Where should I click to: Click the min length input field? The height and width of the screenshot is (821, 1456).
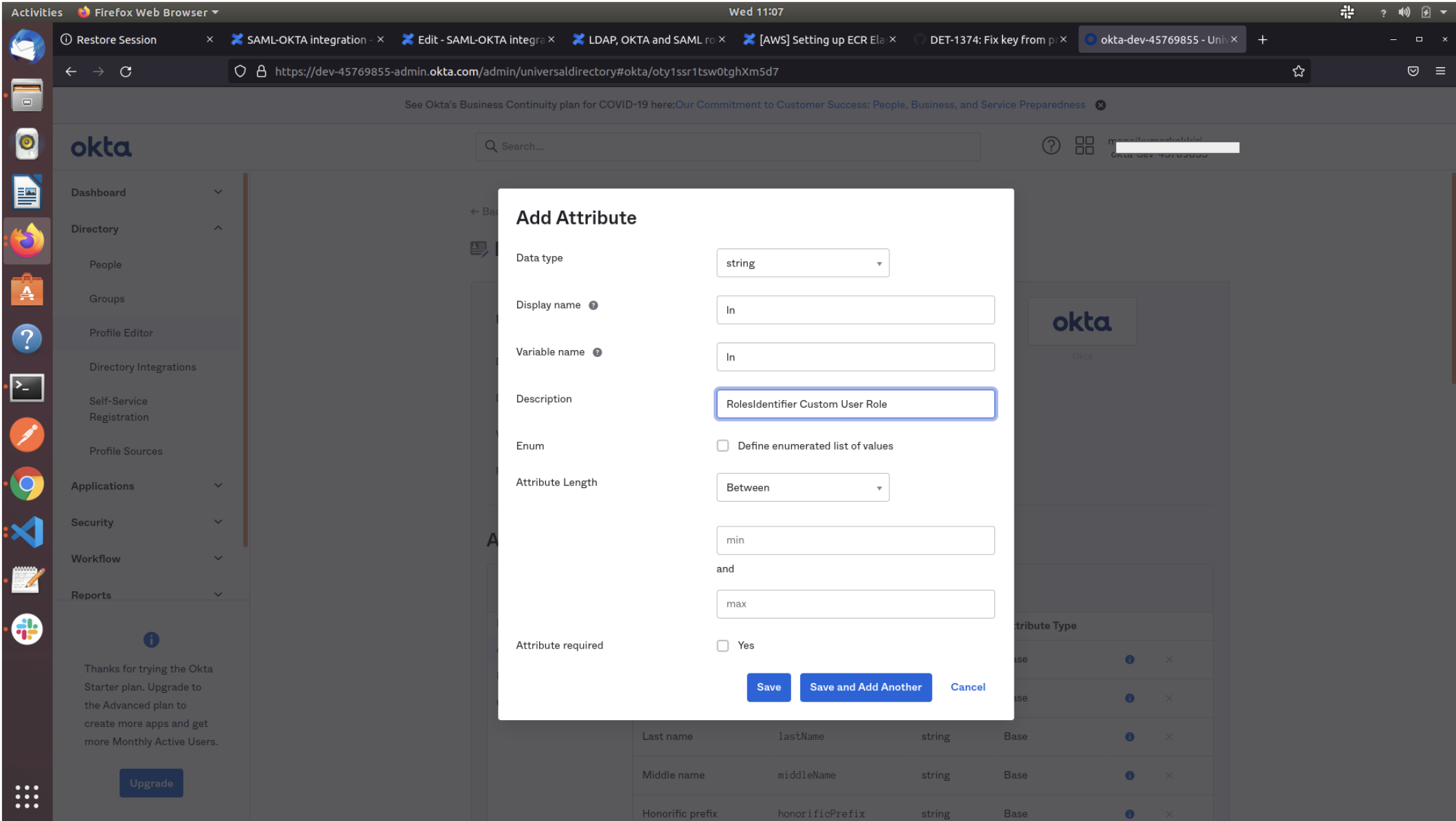(855, 540)
